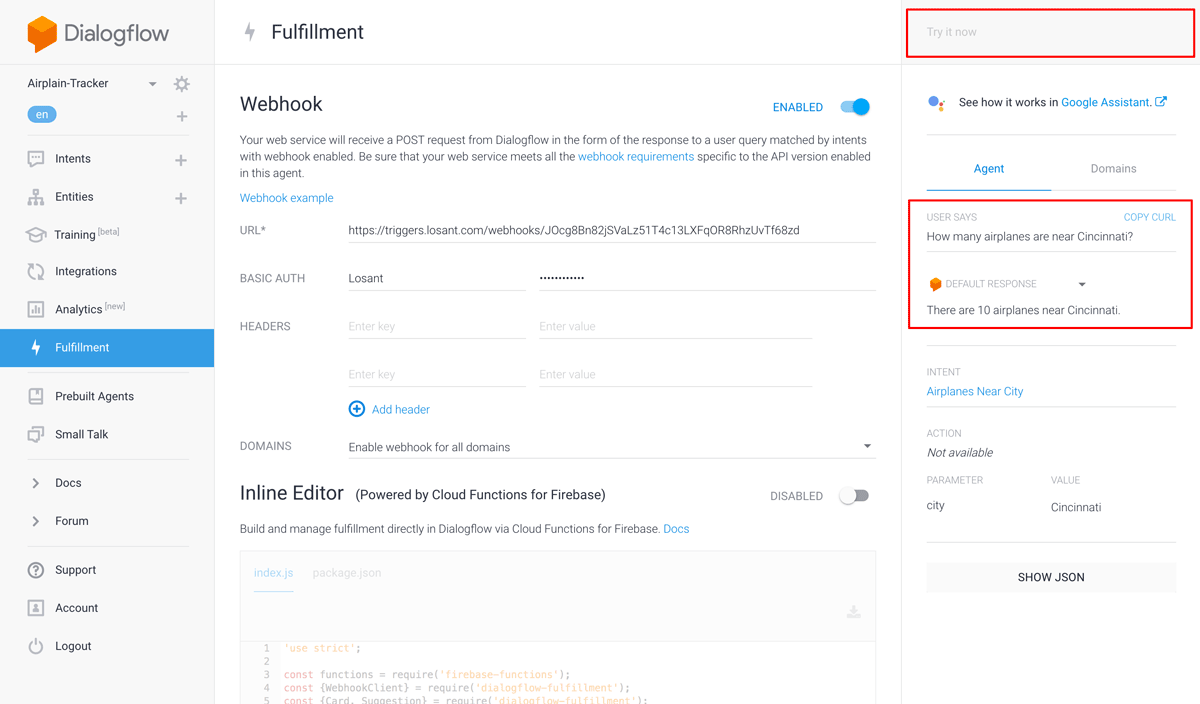The height and width of the screenshot is (704, 1200).
Task: Select the package.json tab
Action: coord(345,573)
